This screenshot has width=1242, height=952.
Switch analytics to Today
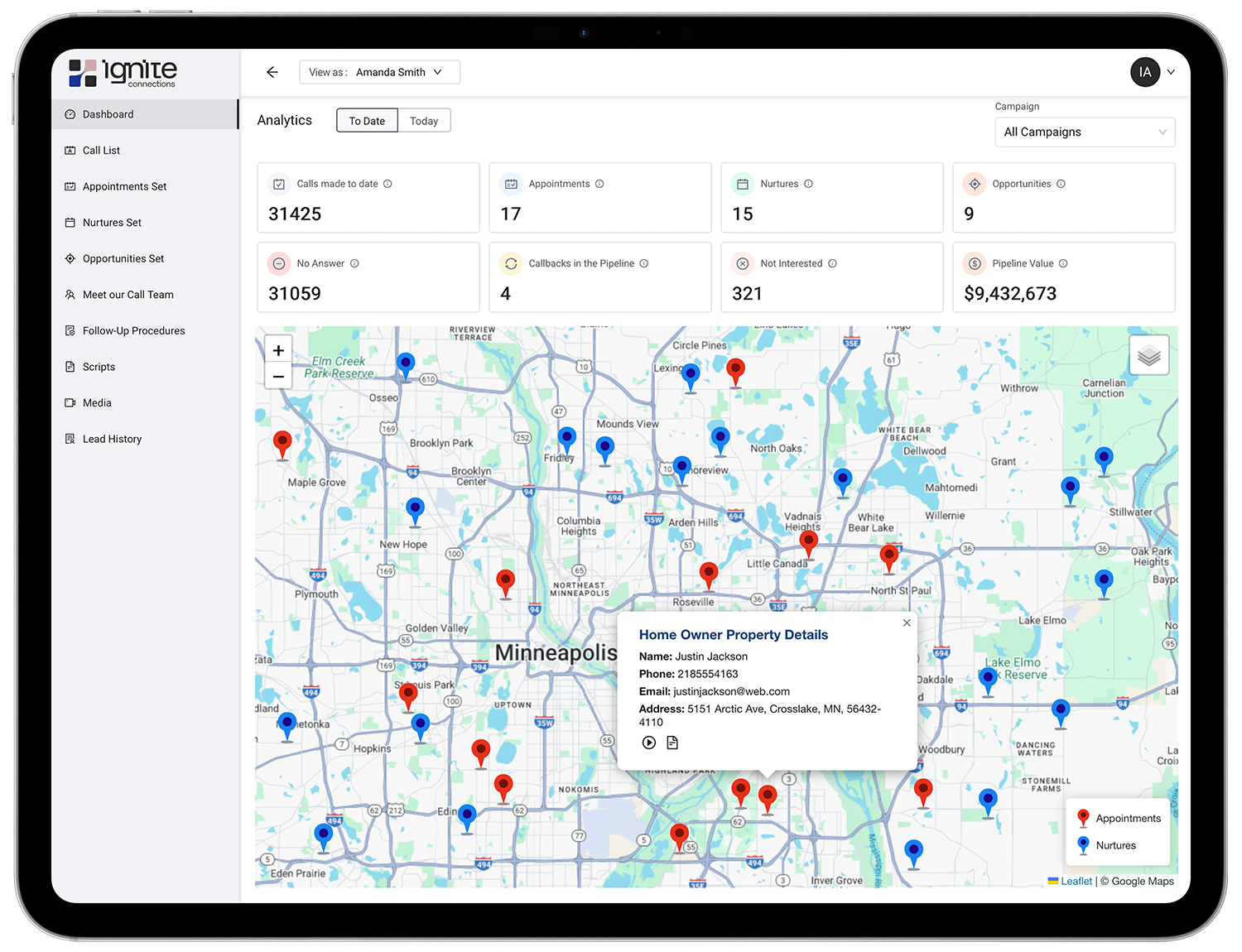click(424, 121)
